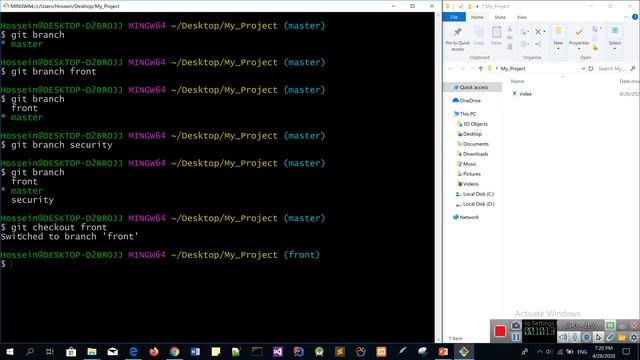Click the up-arrow to go to parent folder

coord(480,69)
